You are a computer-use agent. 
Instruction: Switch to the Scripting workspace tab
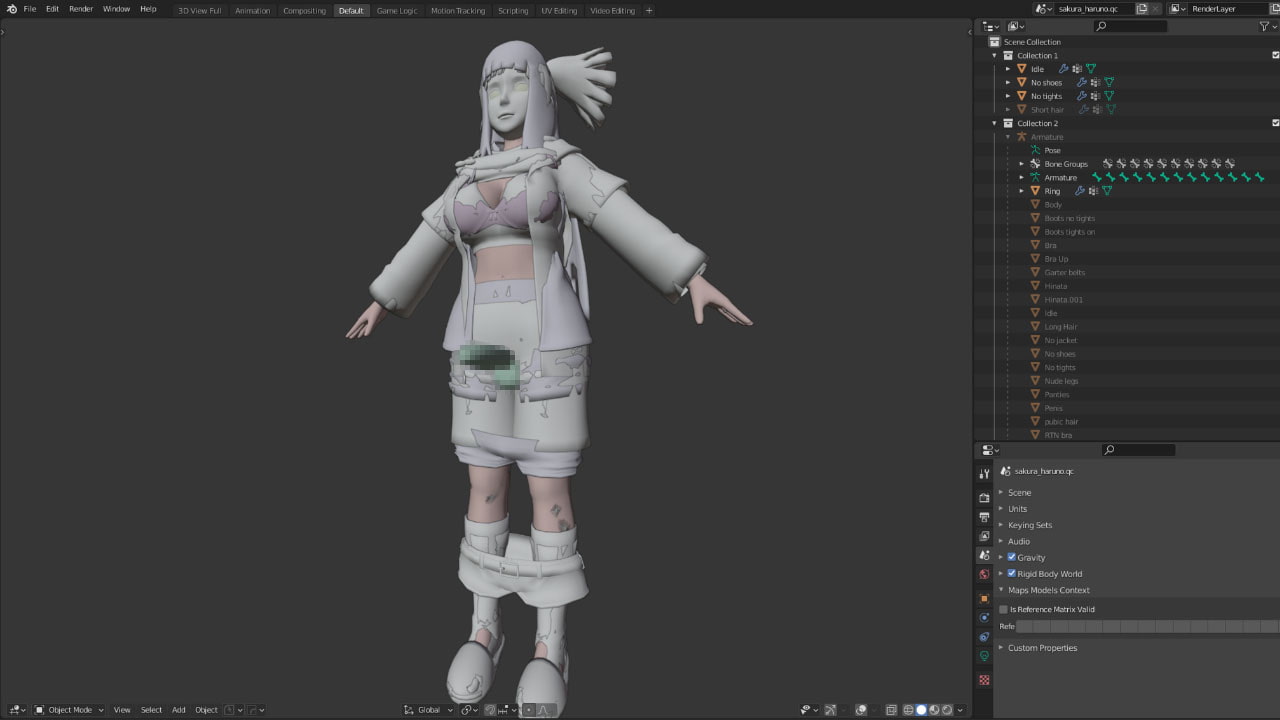[x=513, y=10]
